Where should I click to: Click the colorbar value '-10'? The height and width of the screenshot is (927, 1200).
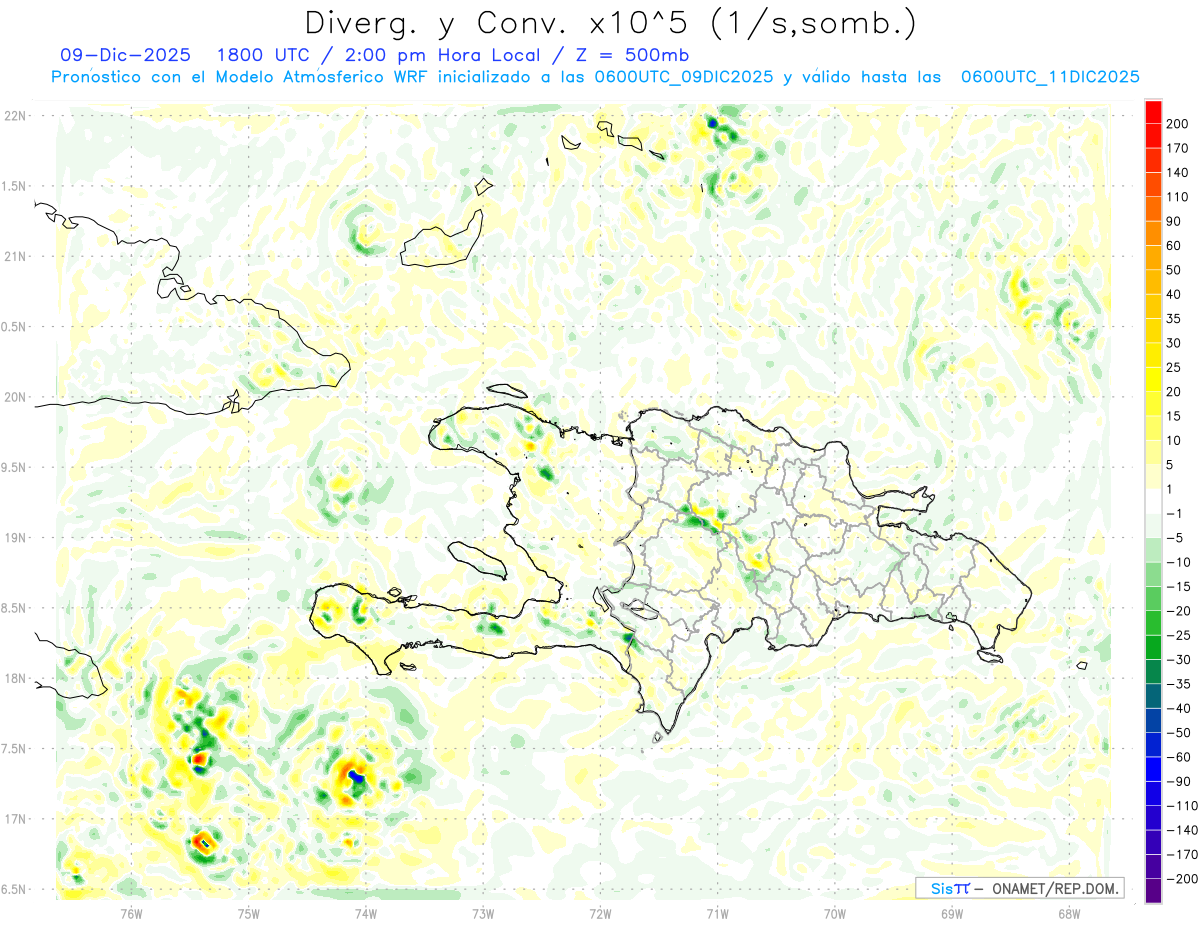[x=1179, y=563]
